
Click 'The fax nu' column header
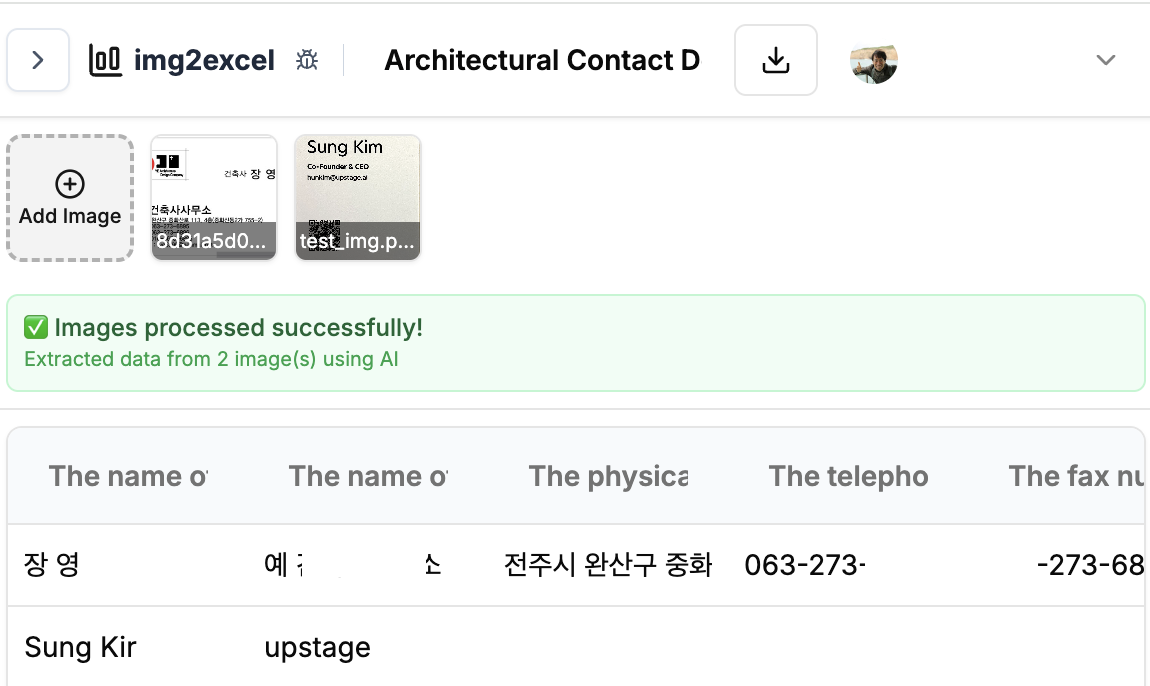click(1076, 476)
